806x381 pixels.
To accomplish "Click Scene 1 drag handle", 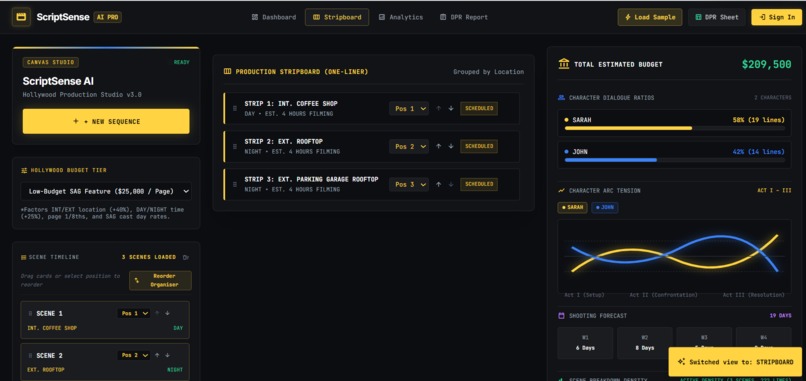I will (x=30, y=313).
